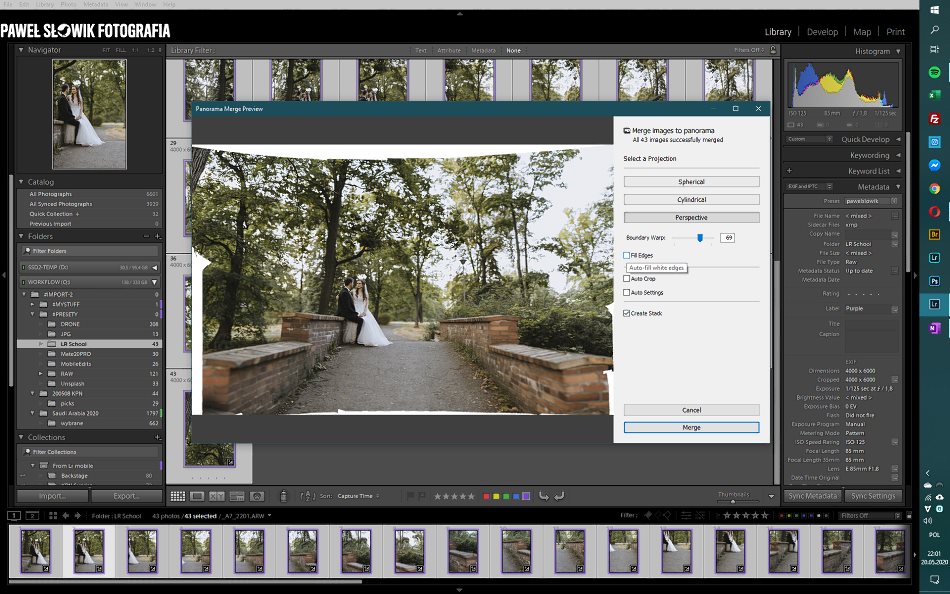Open FileZilla from the taskbar
The width and height of the screenshot is (950, 594).
point(934,119)
